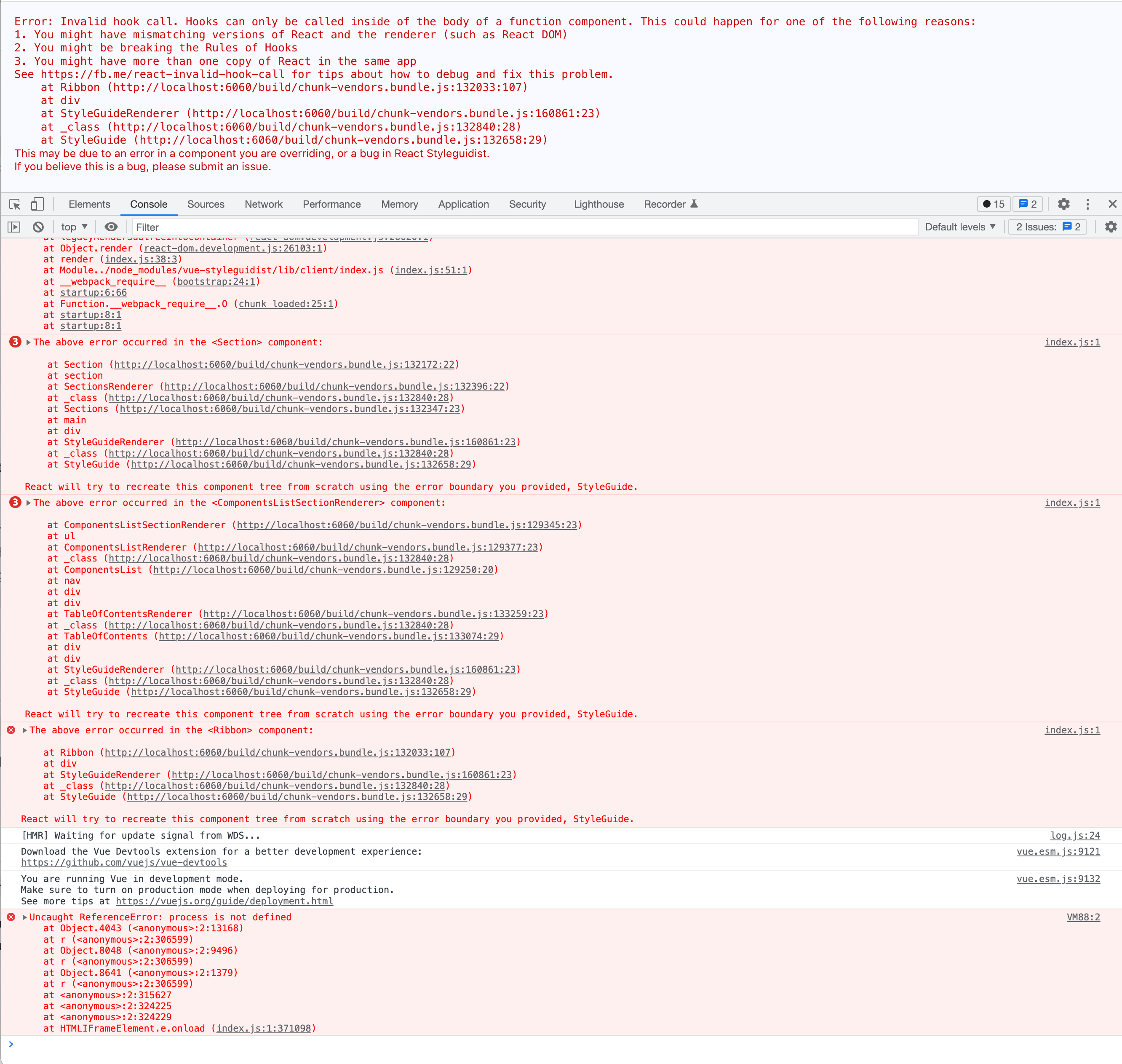Switch to the Network tab
This screenshot has width=1122, height=1064.
[264, 204]
